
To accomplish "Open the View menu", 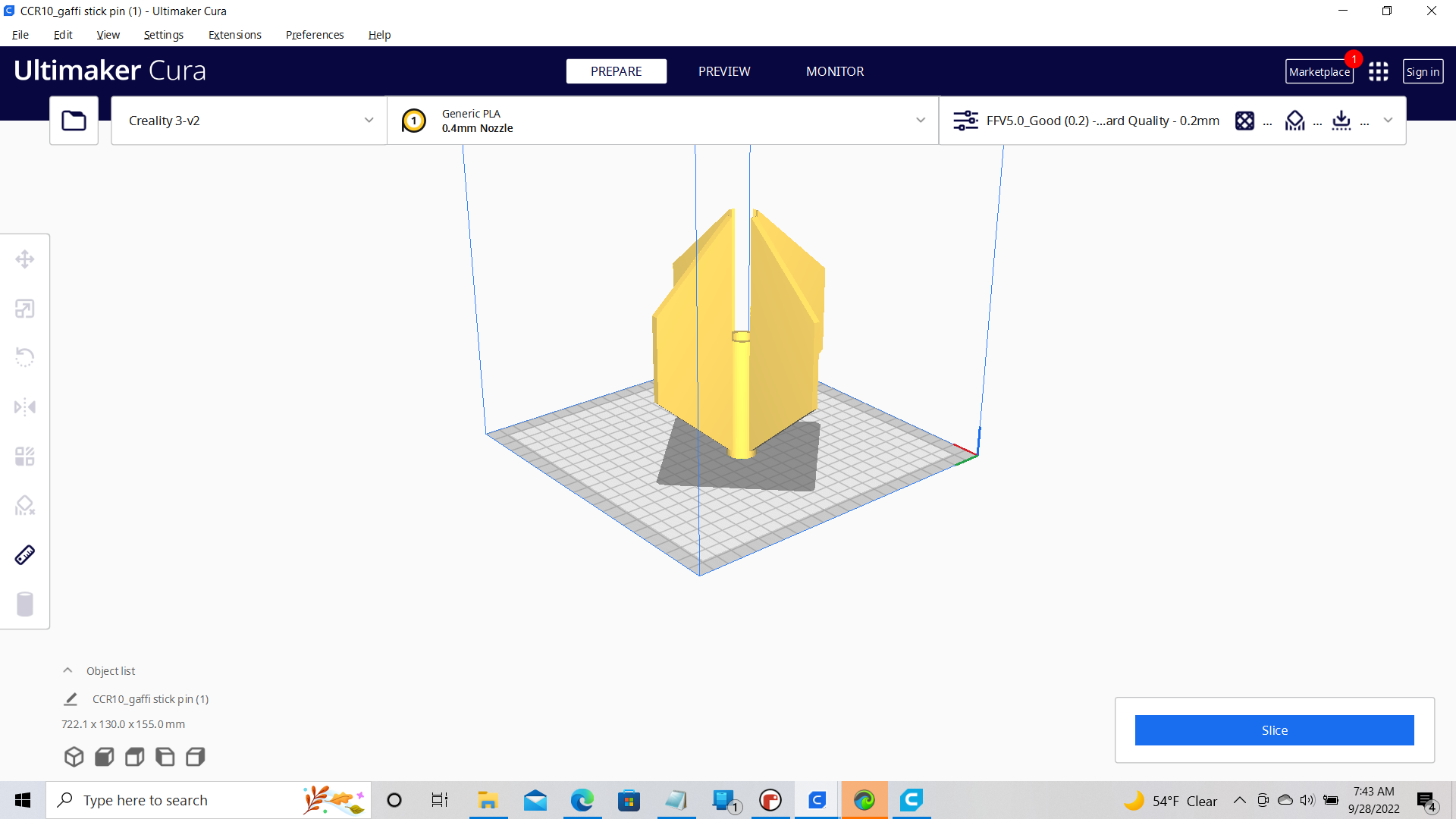I will click(108, 35).
